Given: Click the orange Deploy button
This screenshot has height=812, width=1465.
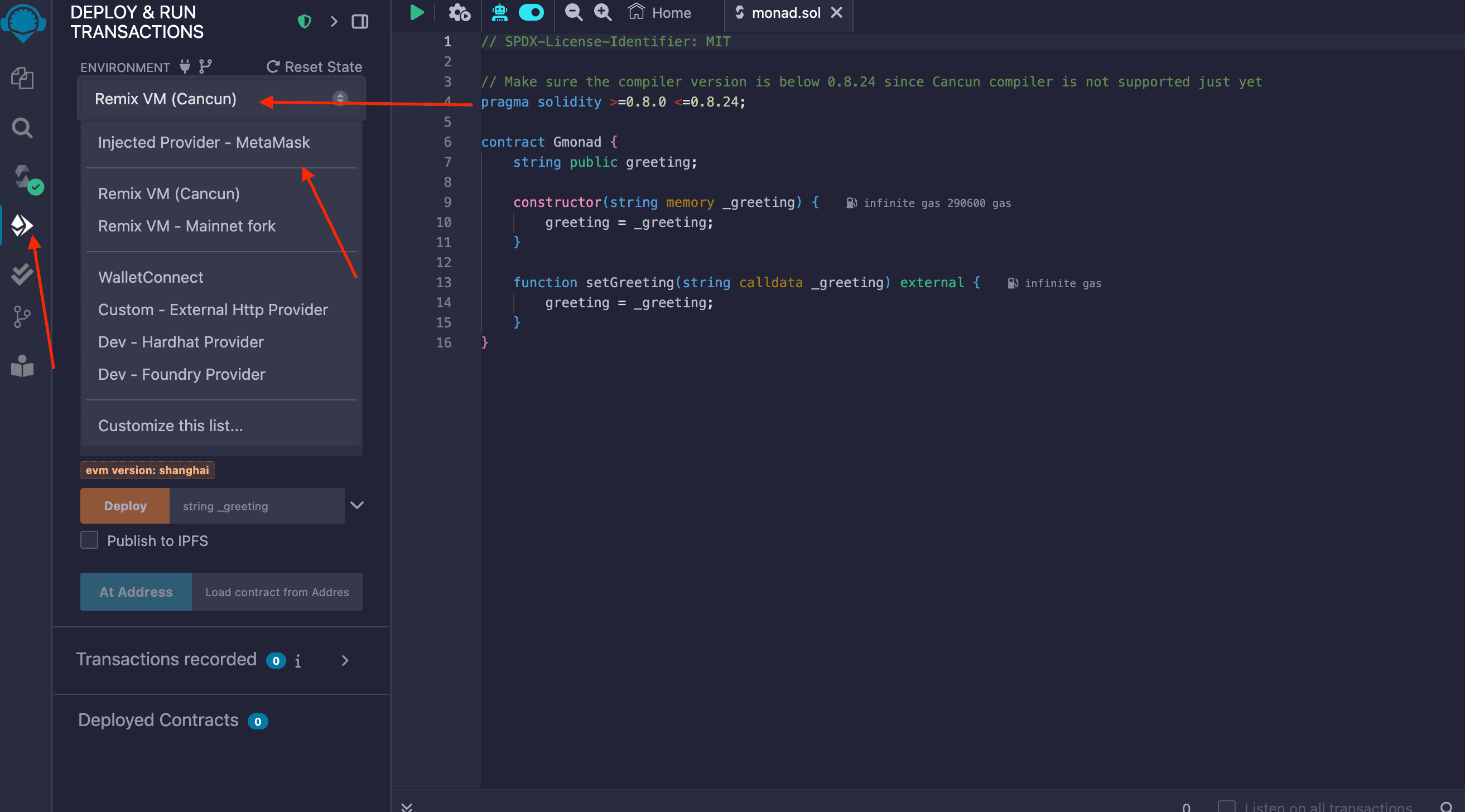Looking at the screenshot, I should pyautogui.click(x=125, y=505).
